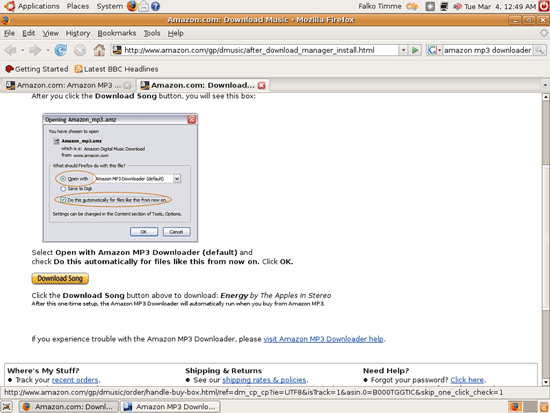Screen dimensions: 550x413
Task: Open the recent orders link
Action: click(75, 380)
